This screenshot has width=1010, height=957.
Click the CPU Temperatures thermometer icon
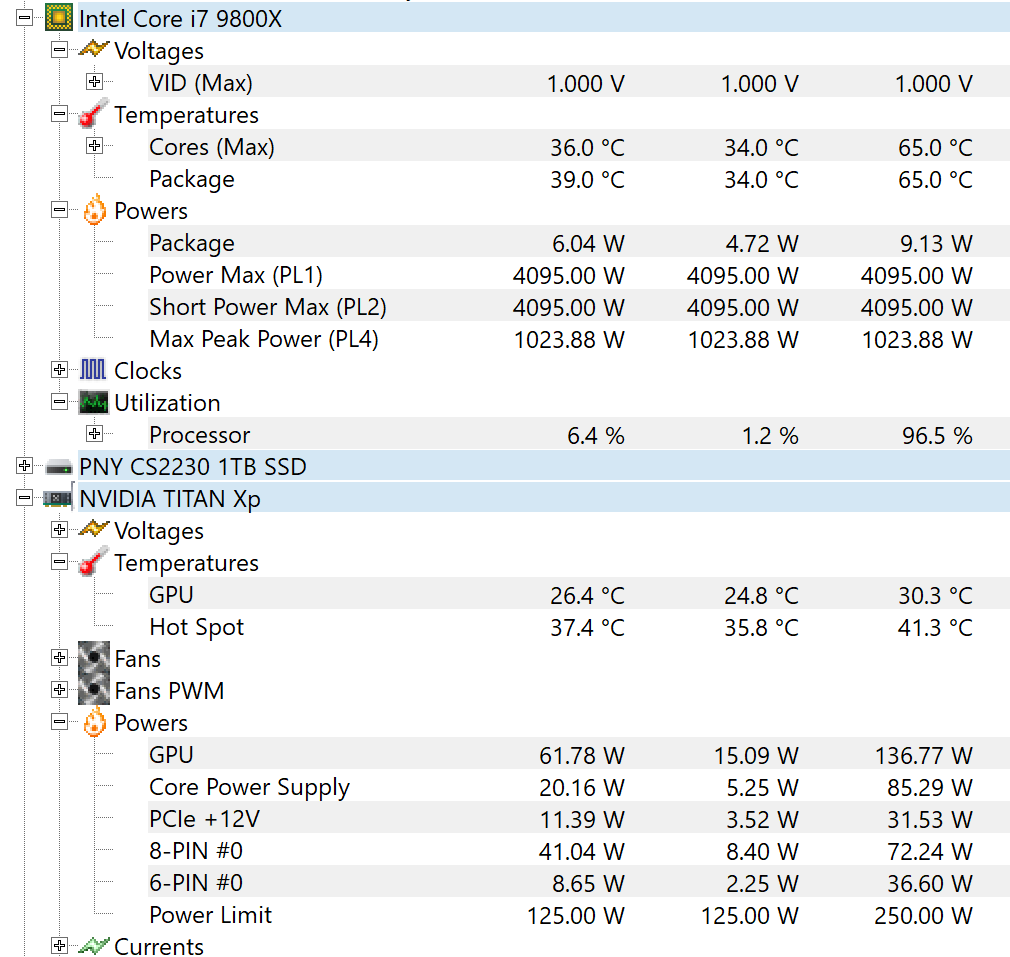93,113
